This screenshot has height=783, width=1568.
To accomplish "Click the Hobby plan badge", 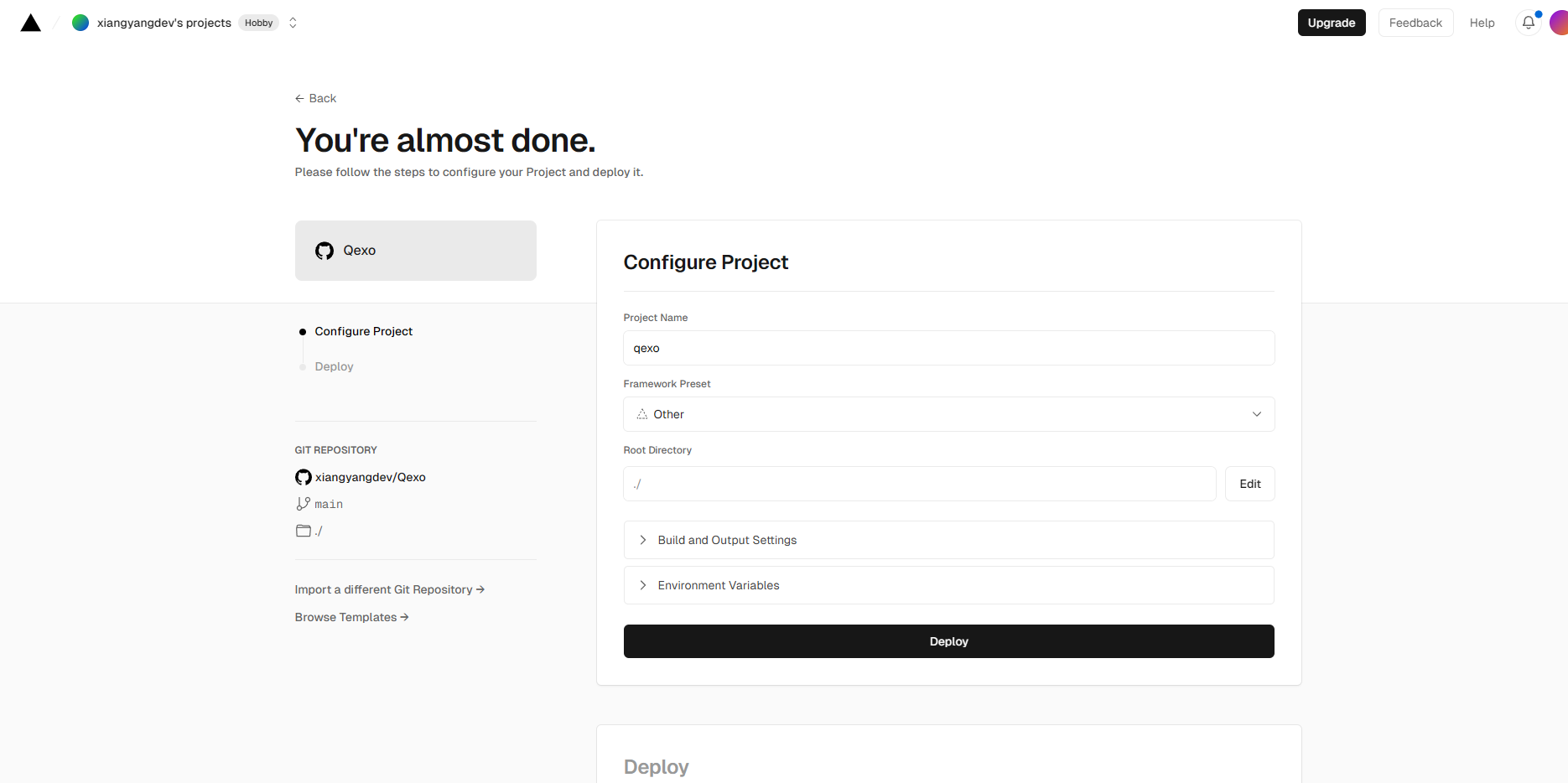I will click(x=258, y=23).
